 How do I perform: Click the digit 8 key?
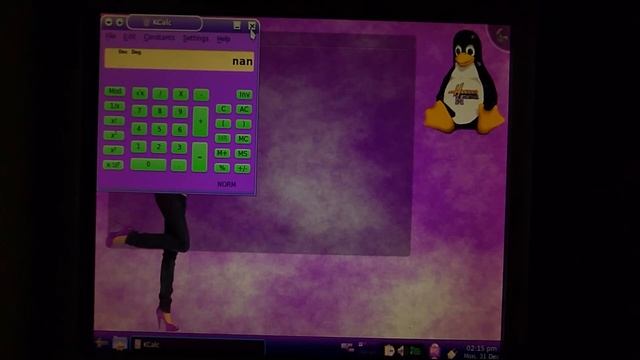click(160, 111)
